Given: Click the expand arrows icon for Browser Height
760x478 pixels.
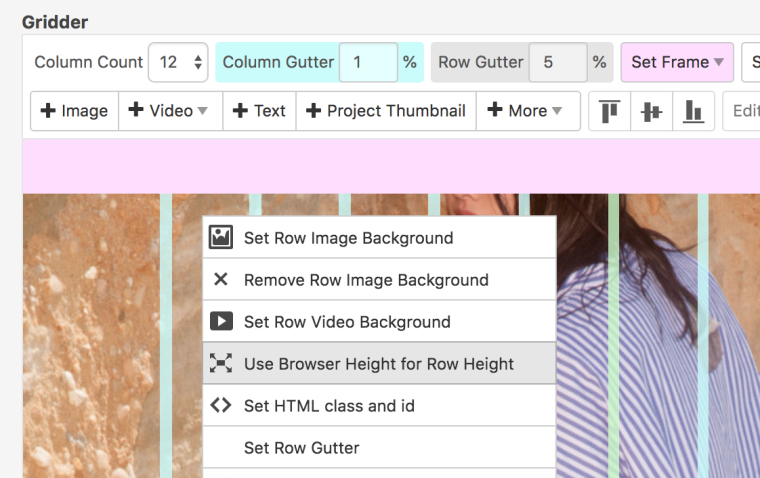Looking at the screenshot, I should click(221, 364).
